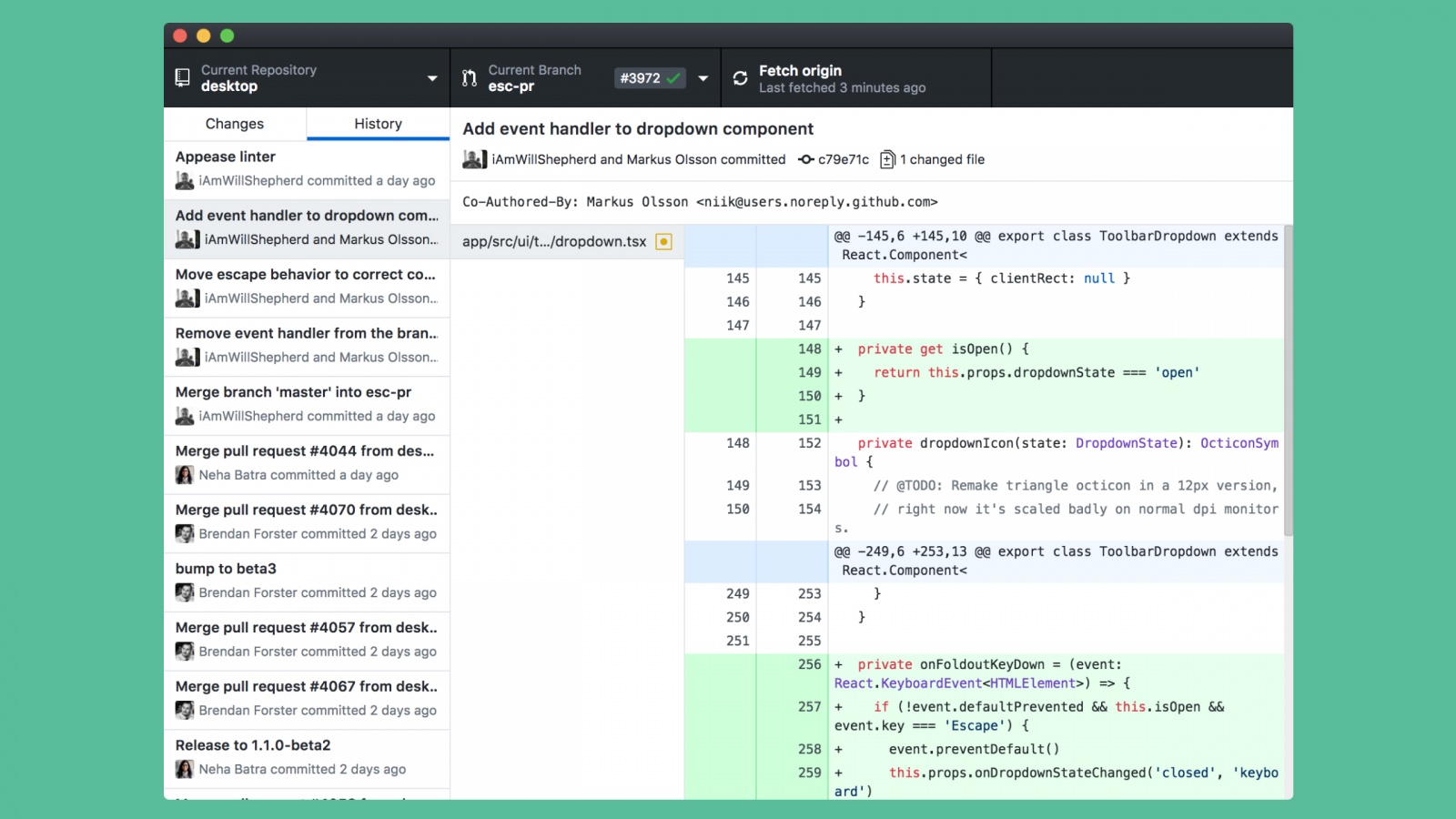Click the green check mark next to #3972
Viewport: 1456px width, 819px height.
click(673, 78)
